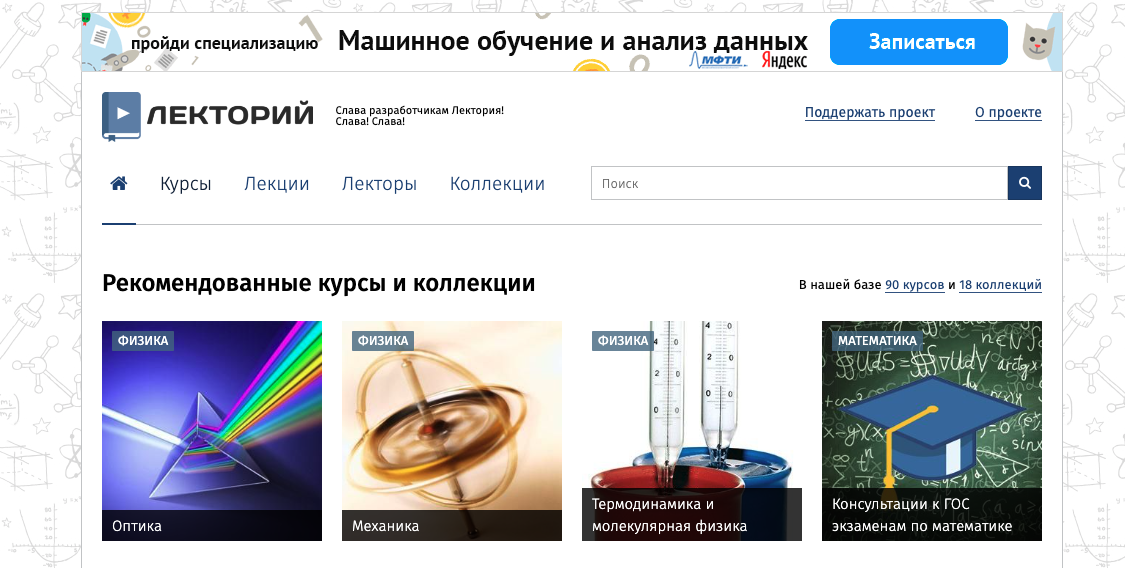Open the Курсы menu item
The width and height of the screenshot is (1125, 568).
[x=186, y=184]
